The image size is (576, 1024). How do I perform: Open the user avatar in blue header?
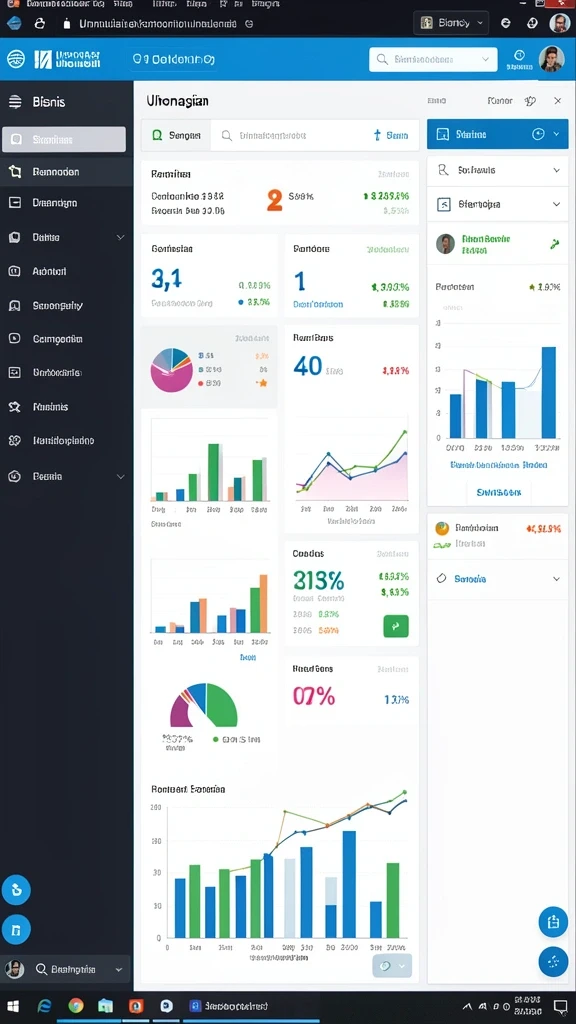tap(551, 59)
